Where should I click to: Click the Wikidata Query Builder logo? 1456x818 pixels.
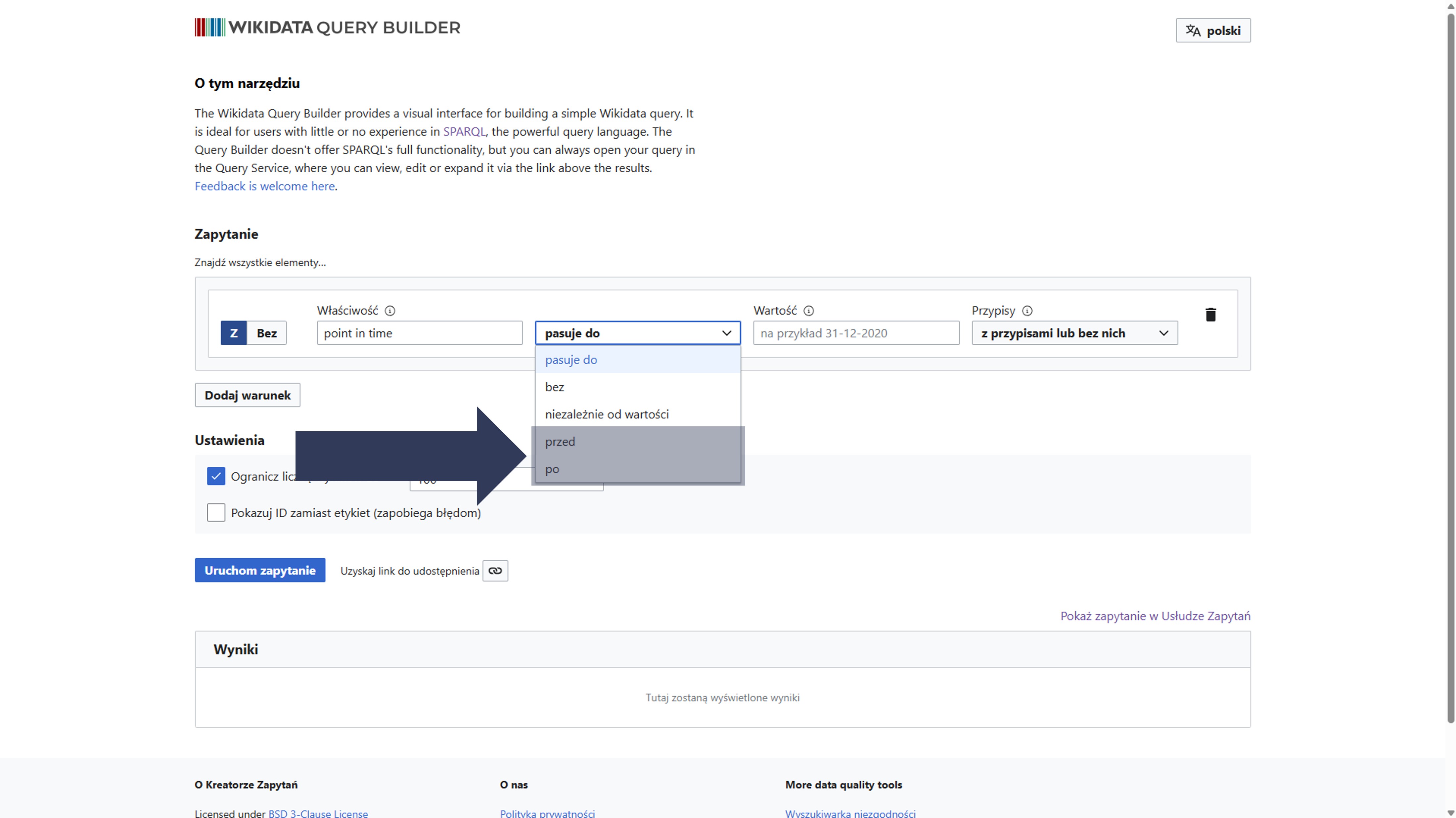pyautogui.click(x=327, y=28)
